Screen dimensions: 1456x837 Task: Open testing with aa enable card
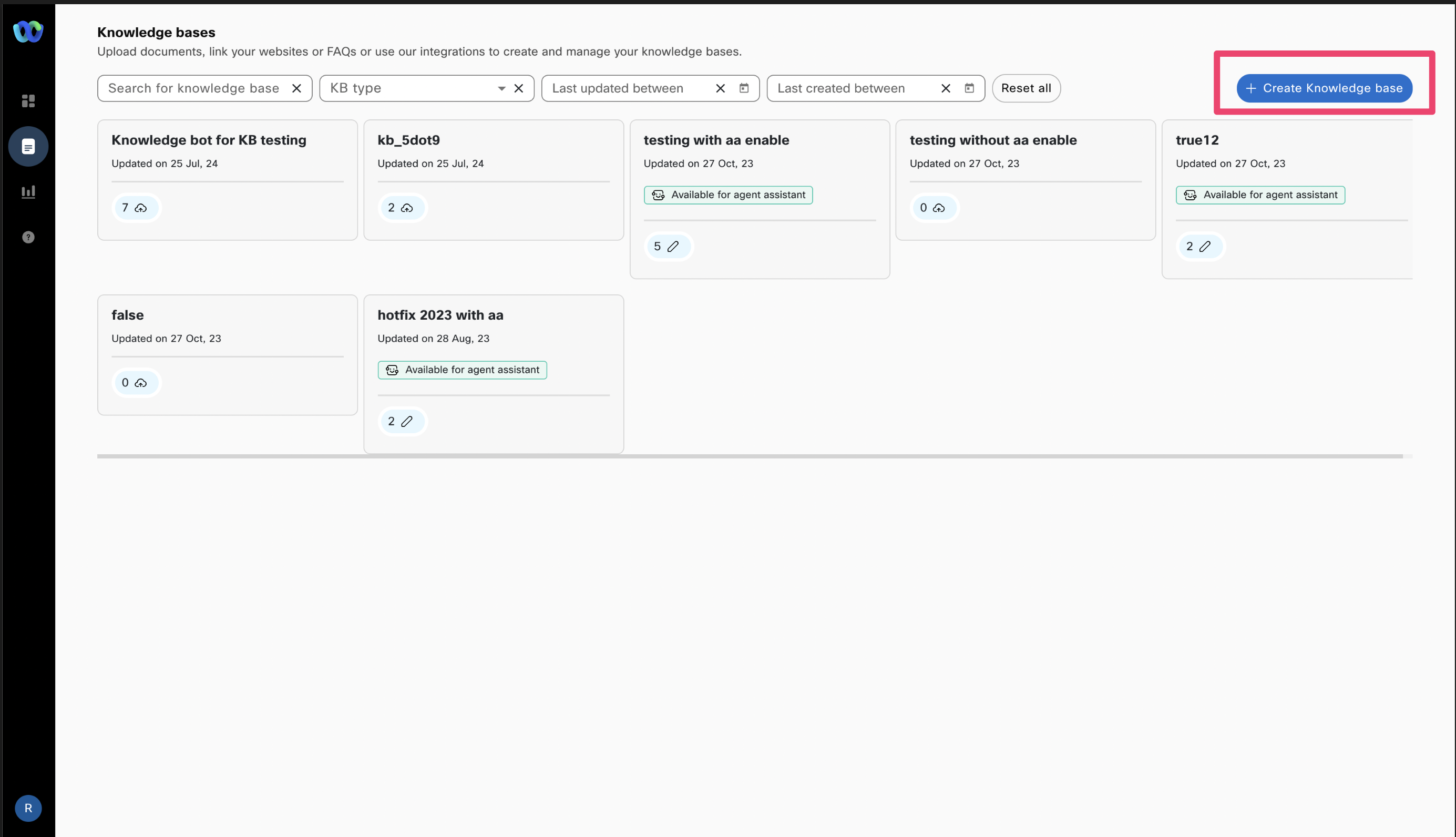[x=759, y=199]
